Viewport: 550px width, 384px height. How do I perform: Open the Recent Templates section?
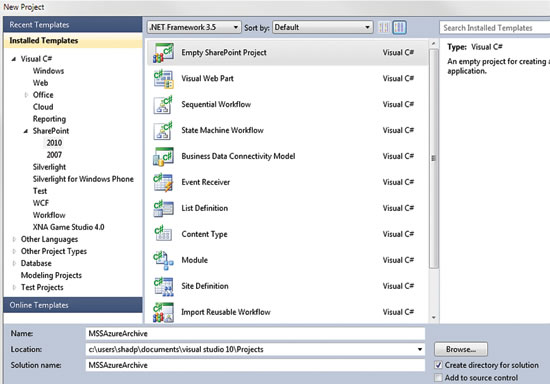point(73,25)
